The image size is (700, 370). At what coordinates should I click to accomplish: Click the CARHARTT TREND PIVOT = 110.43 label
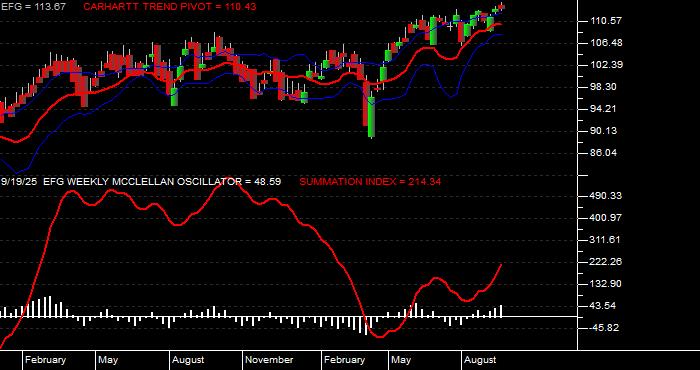170,7
